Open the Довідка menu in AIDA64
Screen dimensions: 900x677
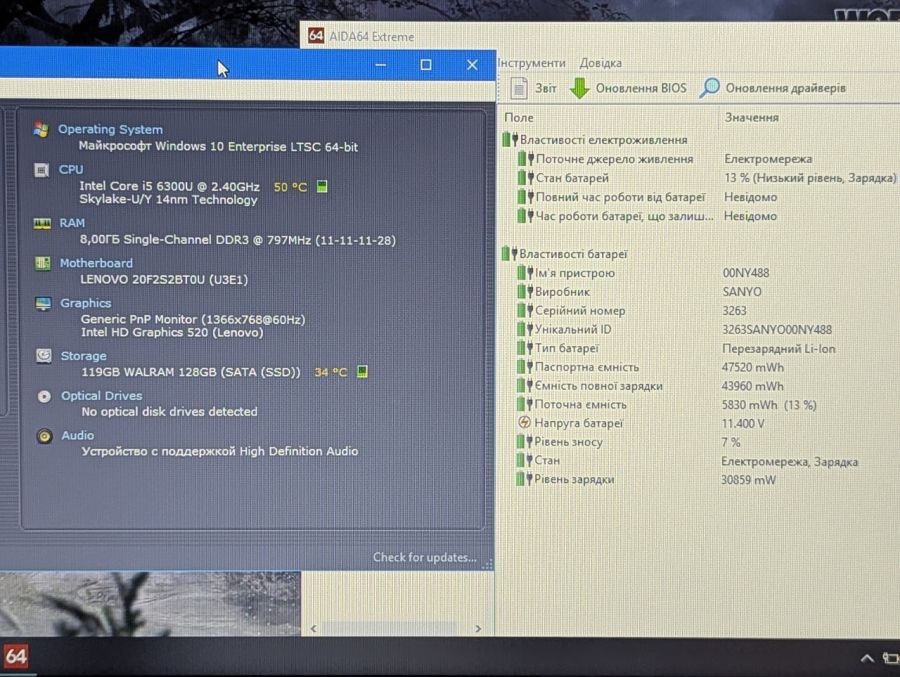pyautogui.click(x=600, y=63)
